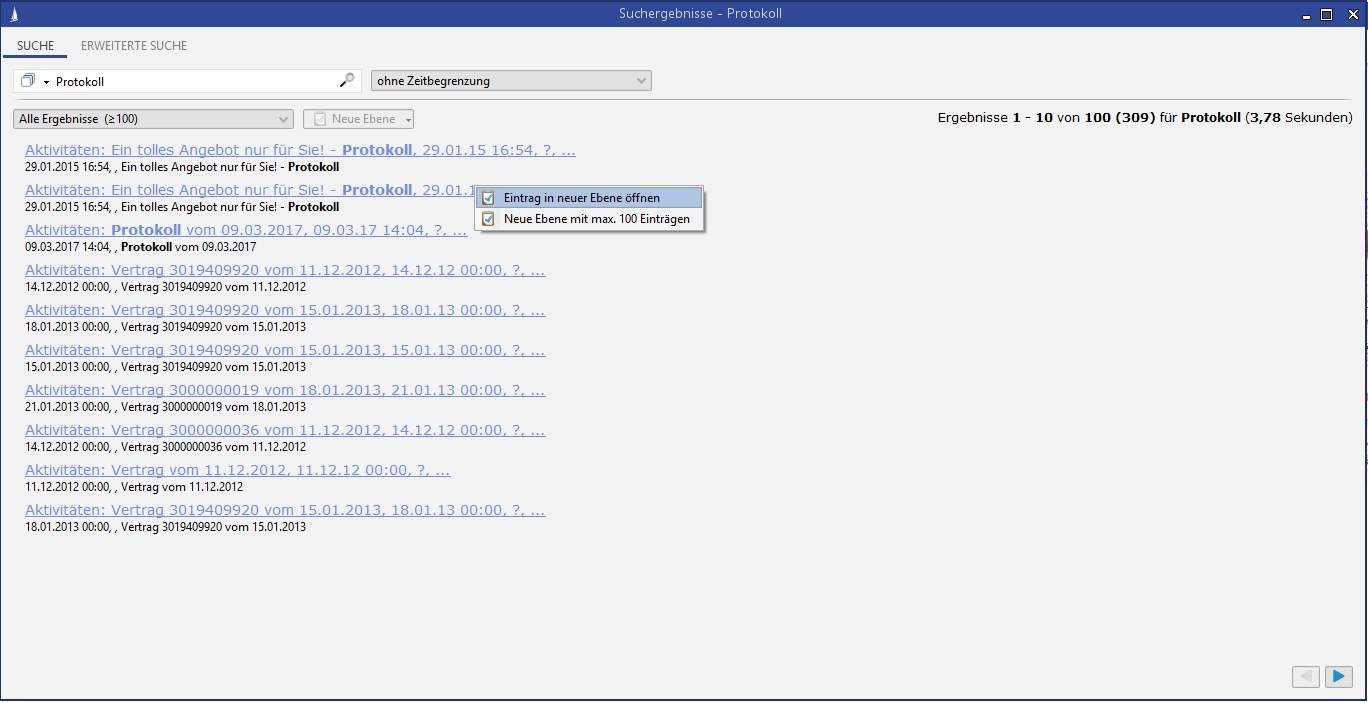Viewport: 1368px width, 703px height.
Task: Click the 'Ergebnisse 1 - 10 von 100' summary
Action: click(1145, 118)
